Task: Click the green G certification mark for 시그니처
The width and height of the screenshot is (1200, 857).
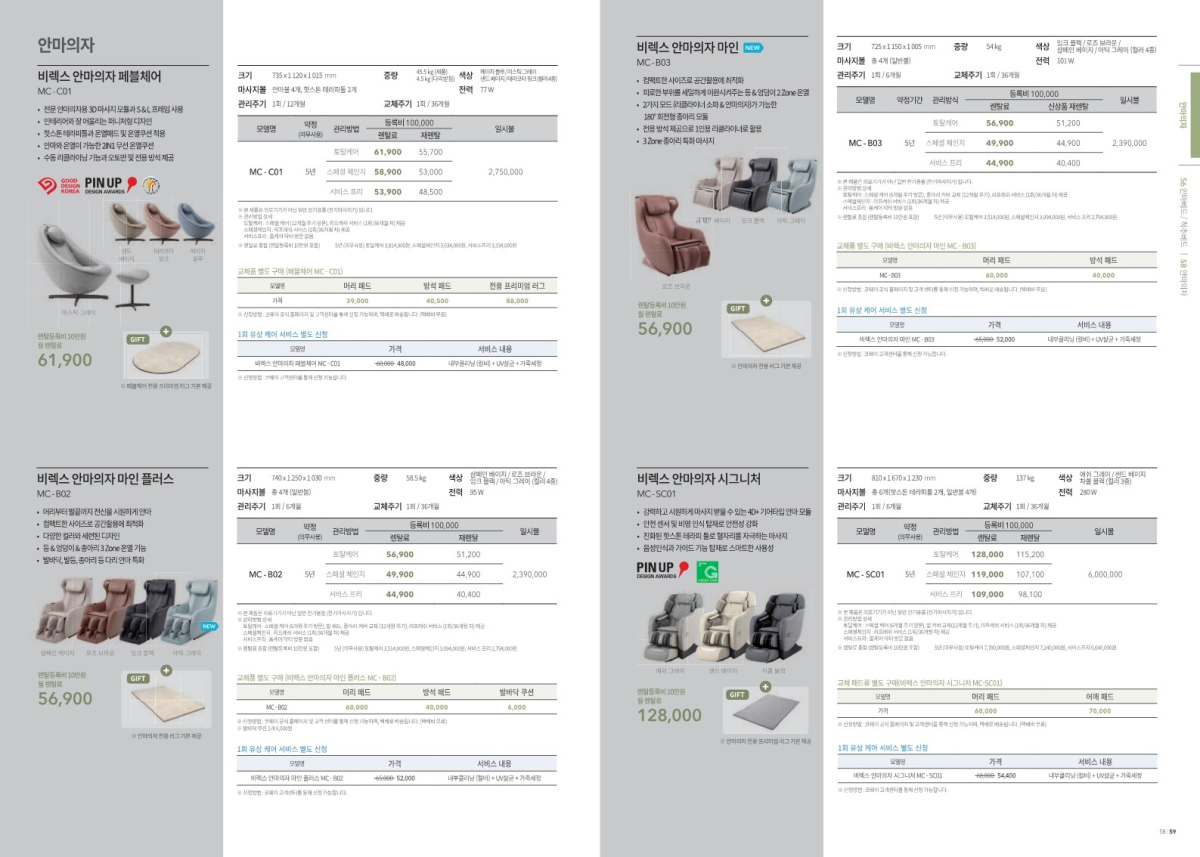Action: coord(707,571)
